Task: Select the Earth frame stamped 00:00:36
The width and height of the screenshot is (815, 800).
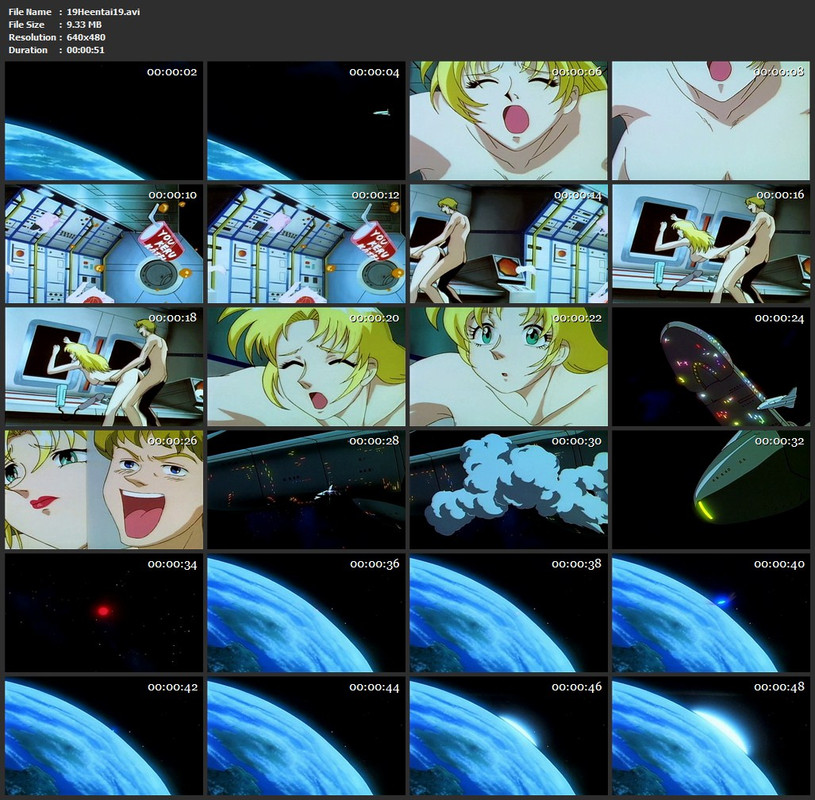Action: pos(306,613)
